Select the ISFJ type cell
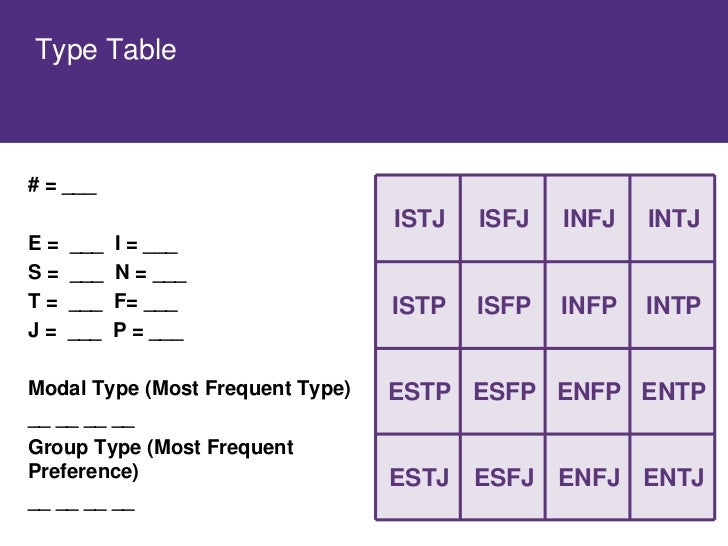The width and height of the screenshot is (728, 546). [503, 218]
